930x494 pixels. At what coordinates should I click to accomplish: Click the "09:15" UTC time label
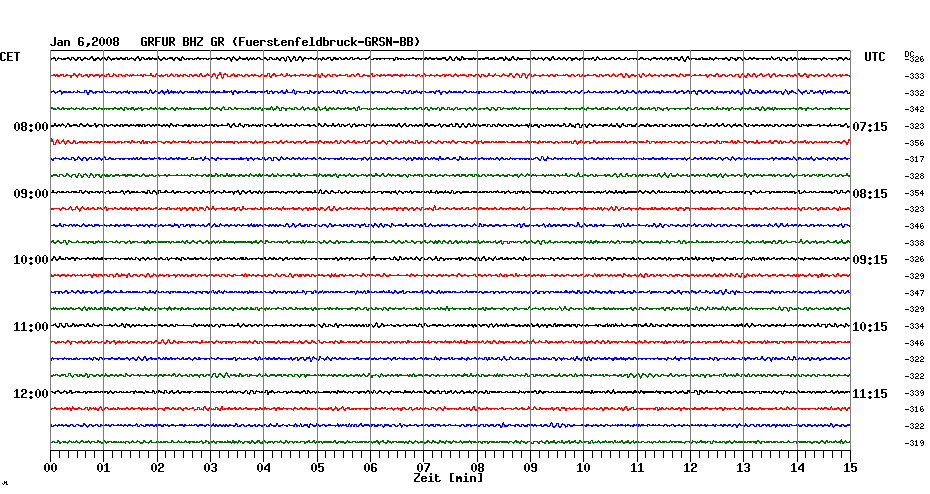tap(870, 260)
